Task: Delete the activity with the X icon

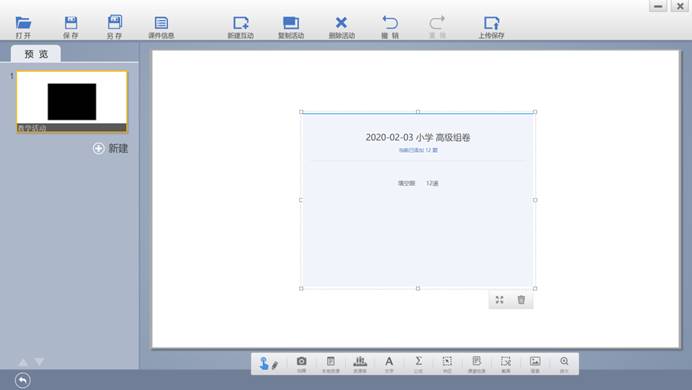Action: [x=342, y=27]
